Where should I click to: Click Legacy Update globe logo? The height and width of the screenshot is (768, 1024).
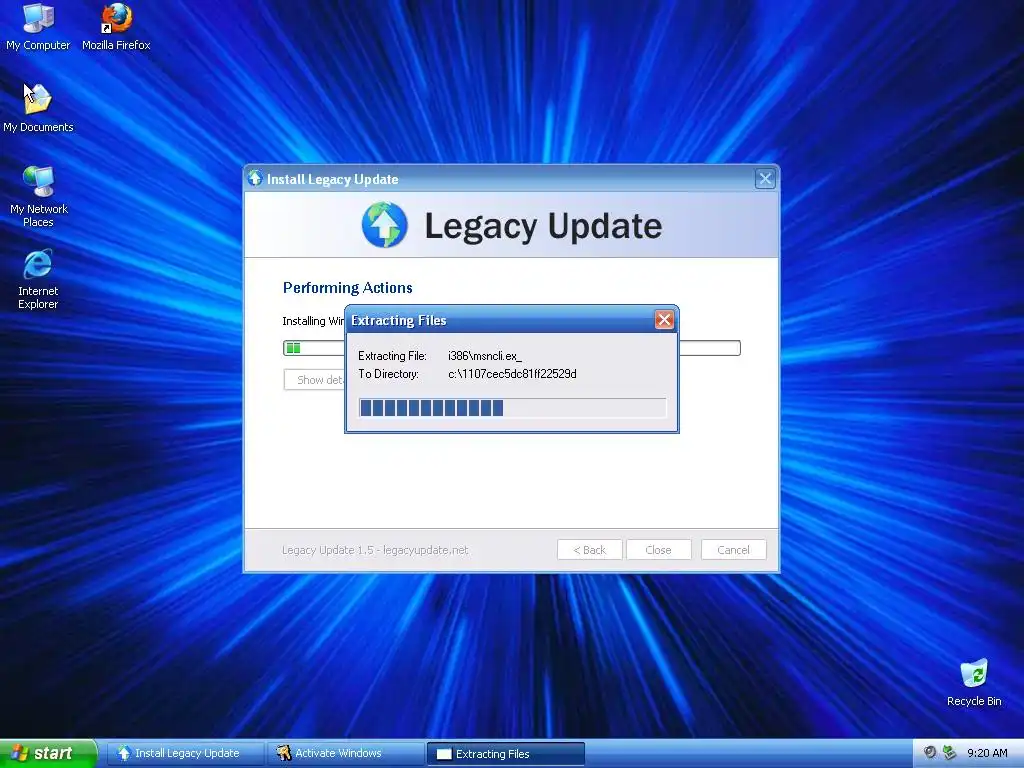point(385,225)
